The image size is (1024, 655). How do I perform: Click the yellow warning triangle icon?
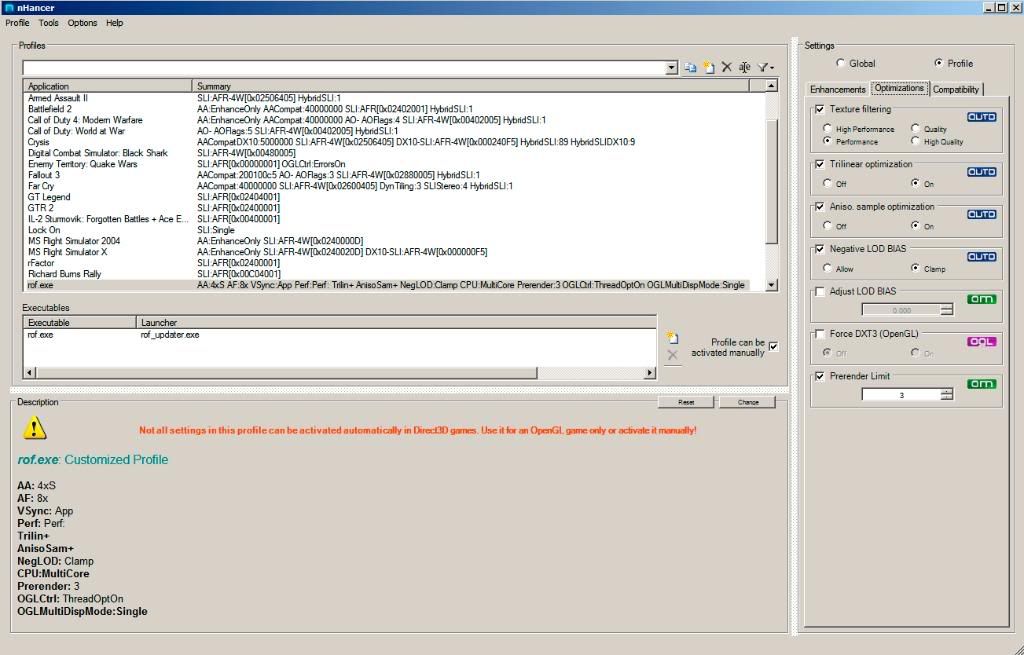click(x=34, y=428)
